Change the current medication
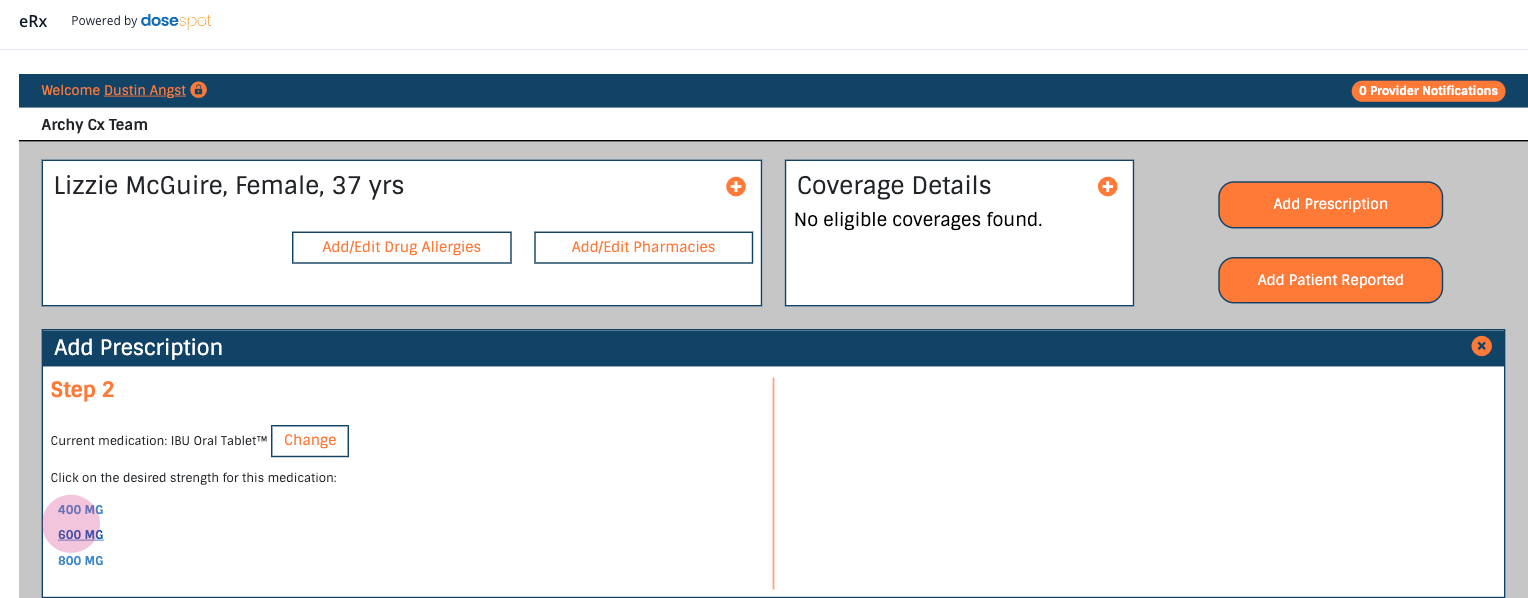This screenshot has height=598, width=1528. (x=310, y=440)
